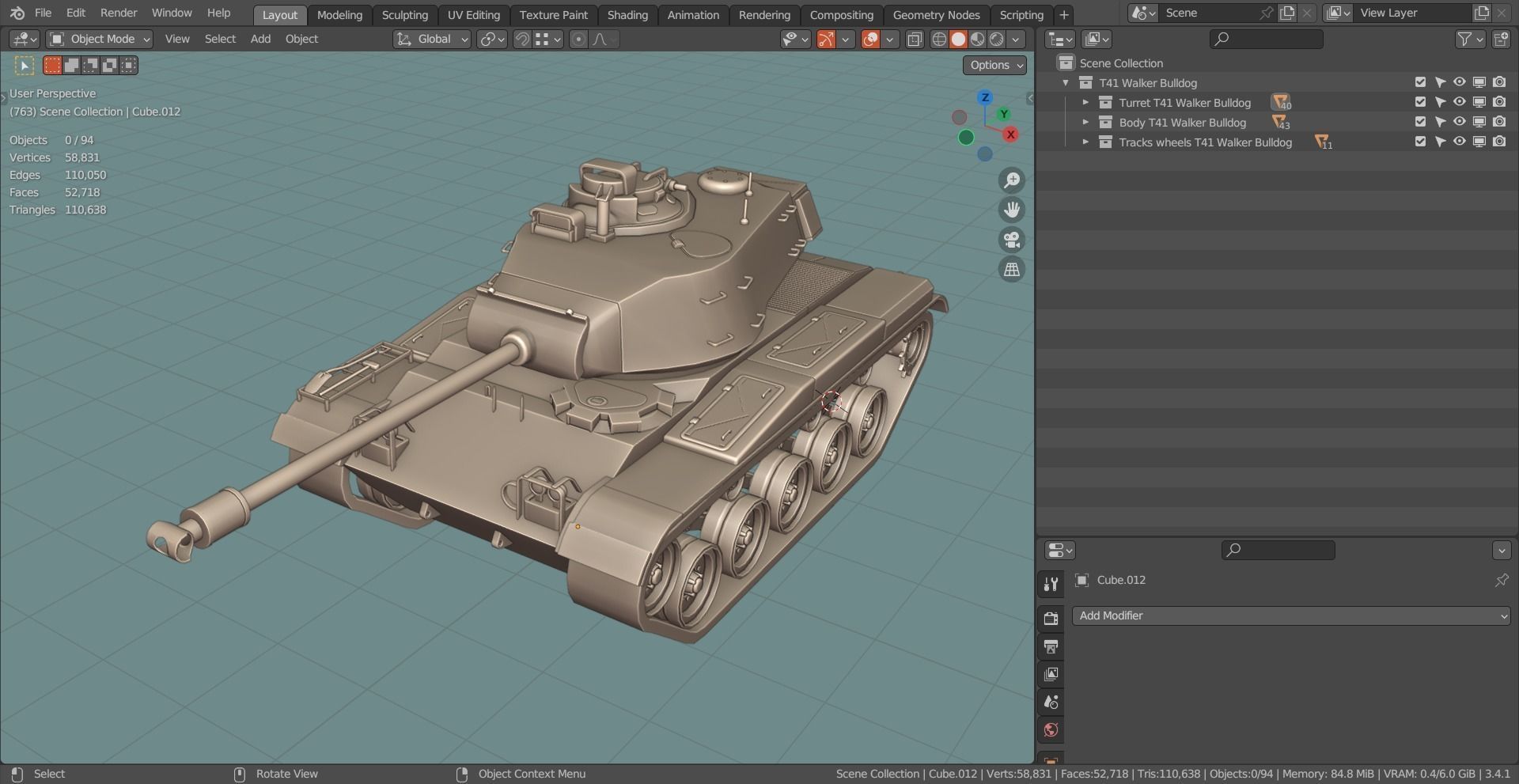Open the Render menu

point(119,13)
